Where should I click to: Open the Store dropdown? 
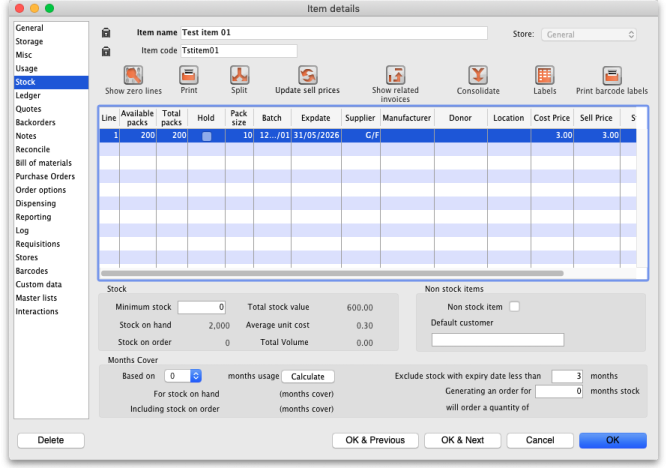pyautogui.click(x=588, y=34)
